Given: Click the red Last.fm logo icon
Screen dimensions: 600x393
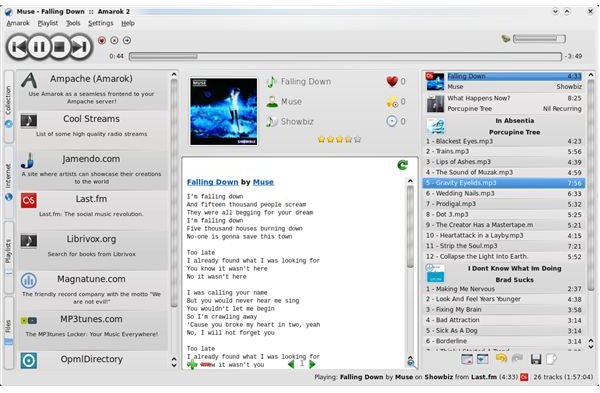Looking at the screenshot, I should [29, 201].
